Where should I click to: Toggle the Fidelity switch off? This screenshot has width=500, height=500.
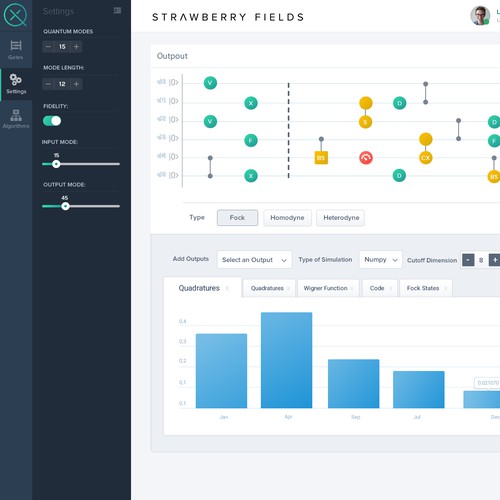[52, 121]
